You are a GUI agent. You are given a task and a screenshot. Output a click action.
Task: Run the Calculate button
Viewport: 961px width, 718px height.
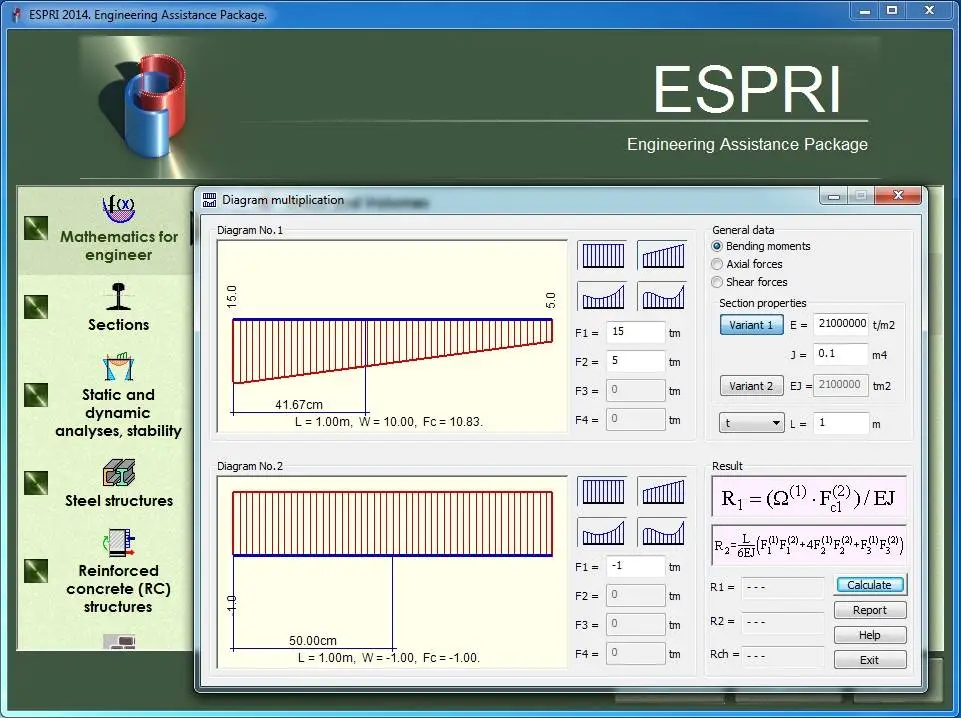870,585
